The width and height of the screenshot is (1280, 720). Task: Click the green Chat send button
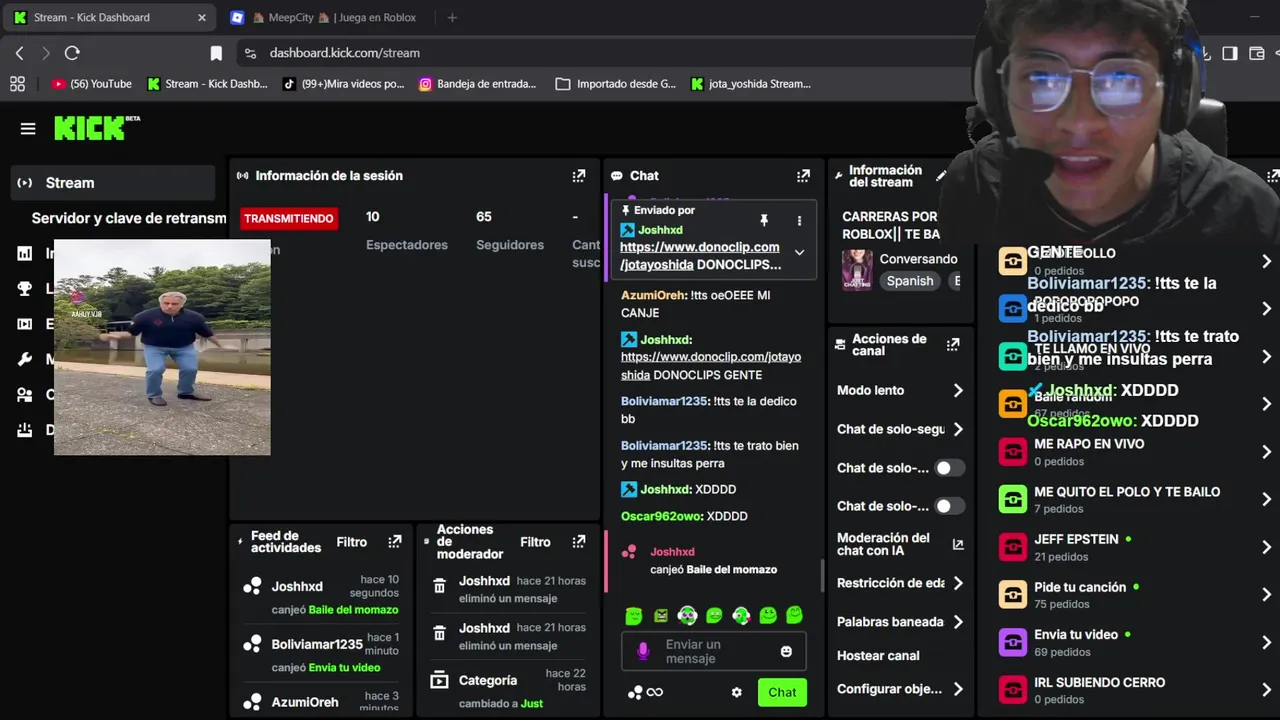[x=782, y=692]
